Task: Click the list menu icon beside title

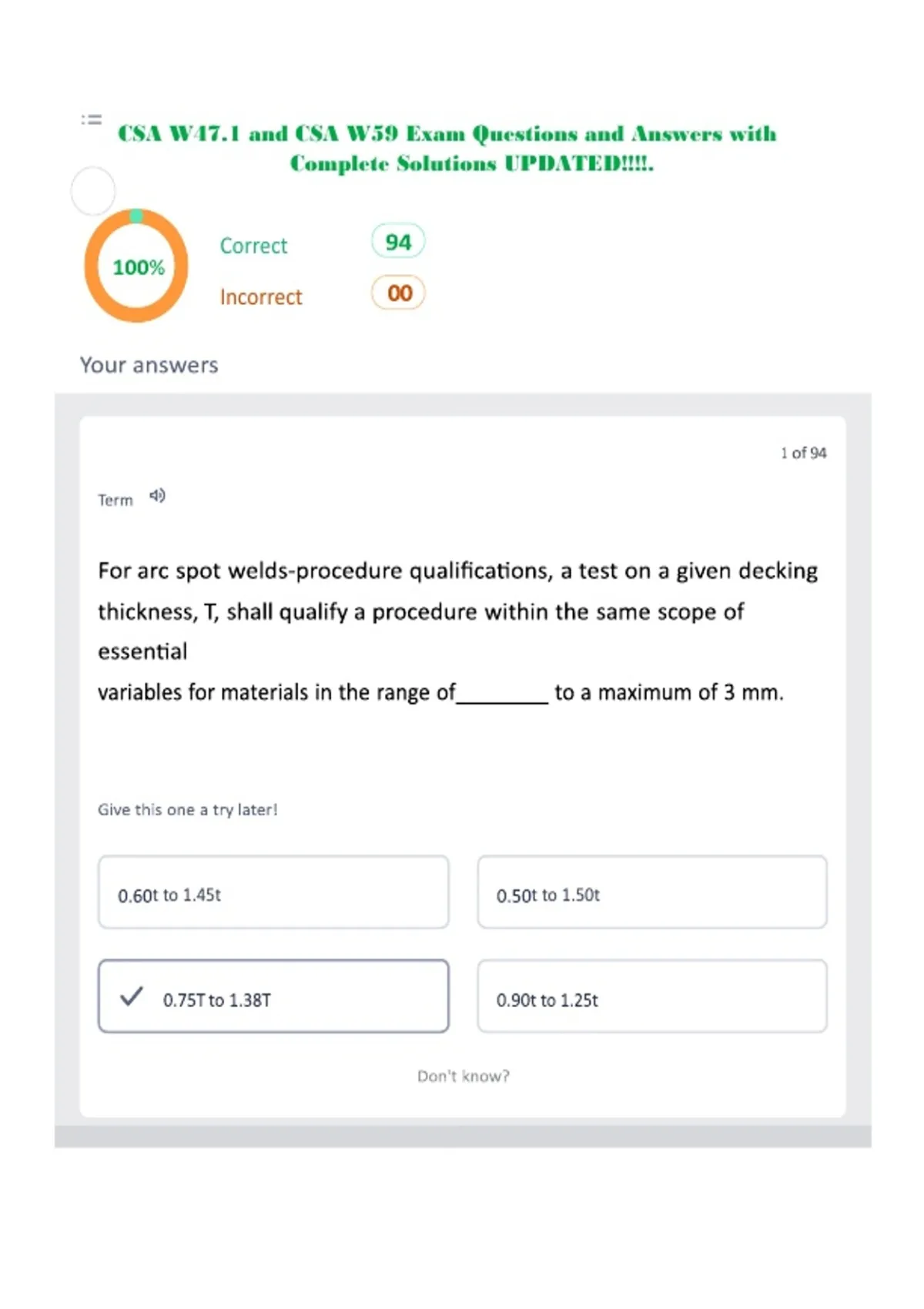Action: click(x=92, y=119)
